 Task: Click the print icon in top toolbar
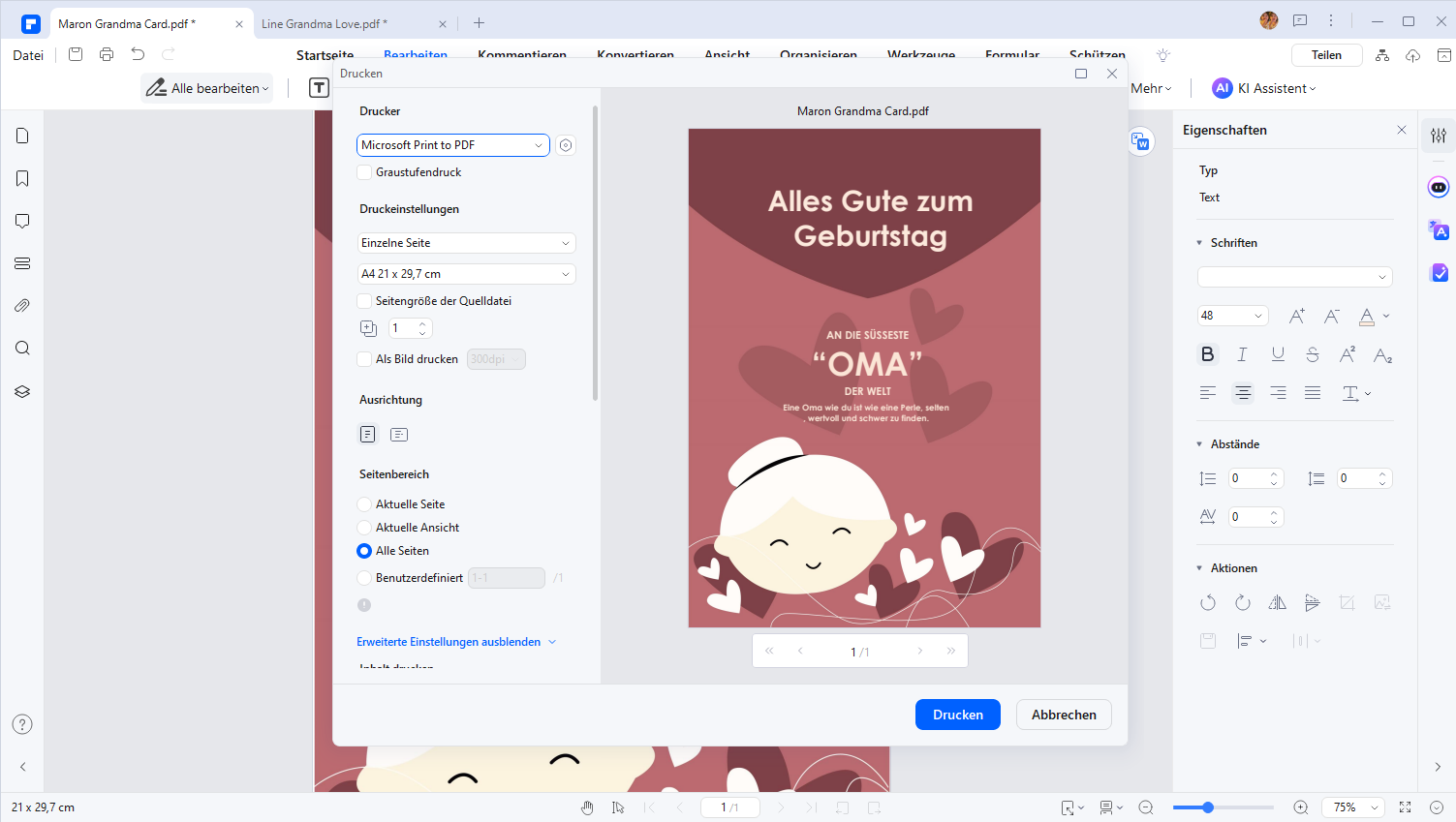pyautogui.click(x=107, y=54)
